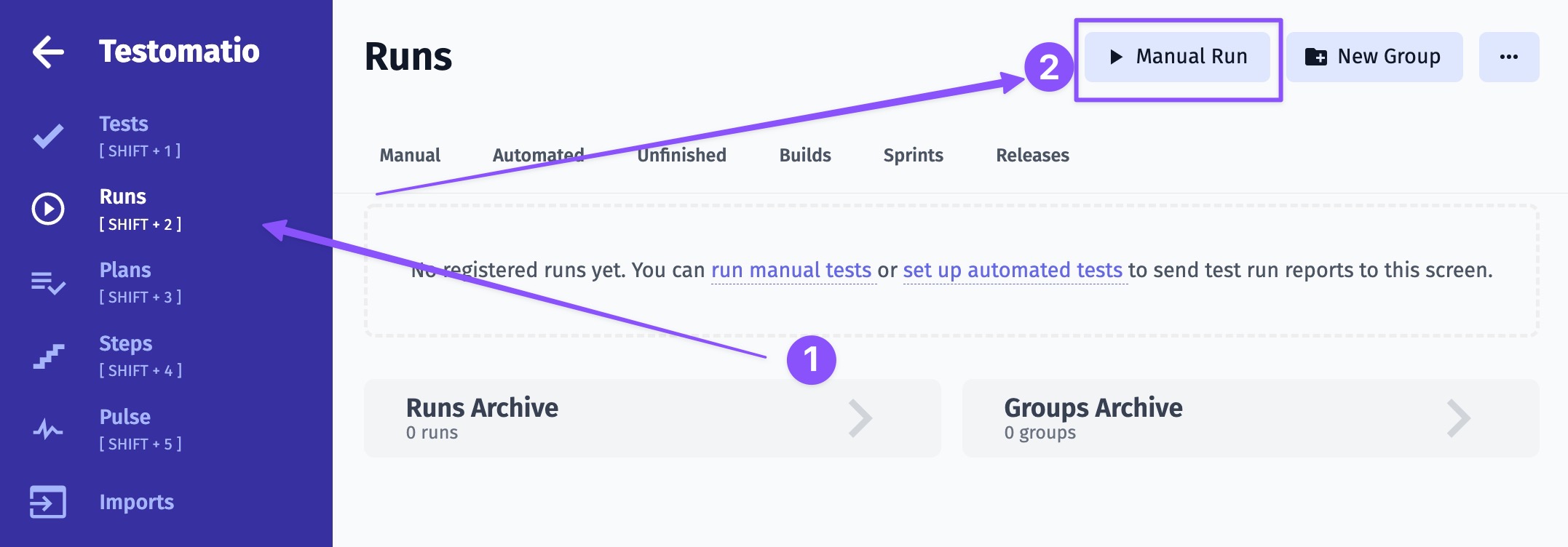The height and width of the screenshot is (547, 1568).
Task: Click the Testomatio project title
Action: (x=179, y=52)
